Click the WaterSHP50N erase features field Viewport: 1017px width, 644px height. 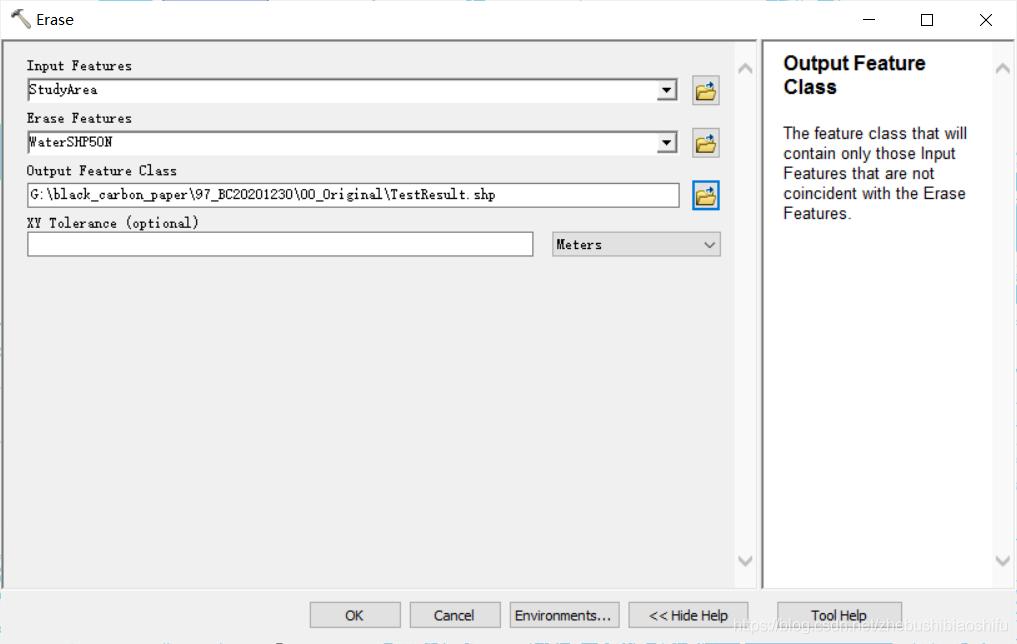pyautogui.click(x=342, y=143)
